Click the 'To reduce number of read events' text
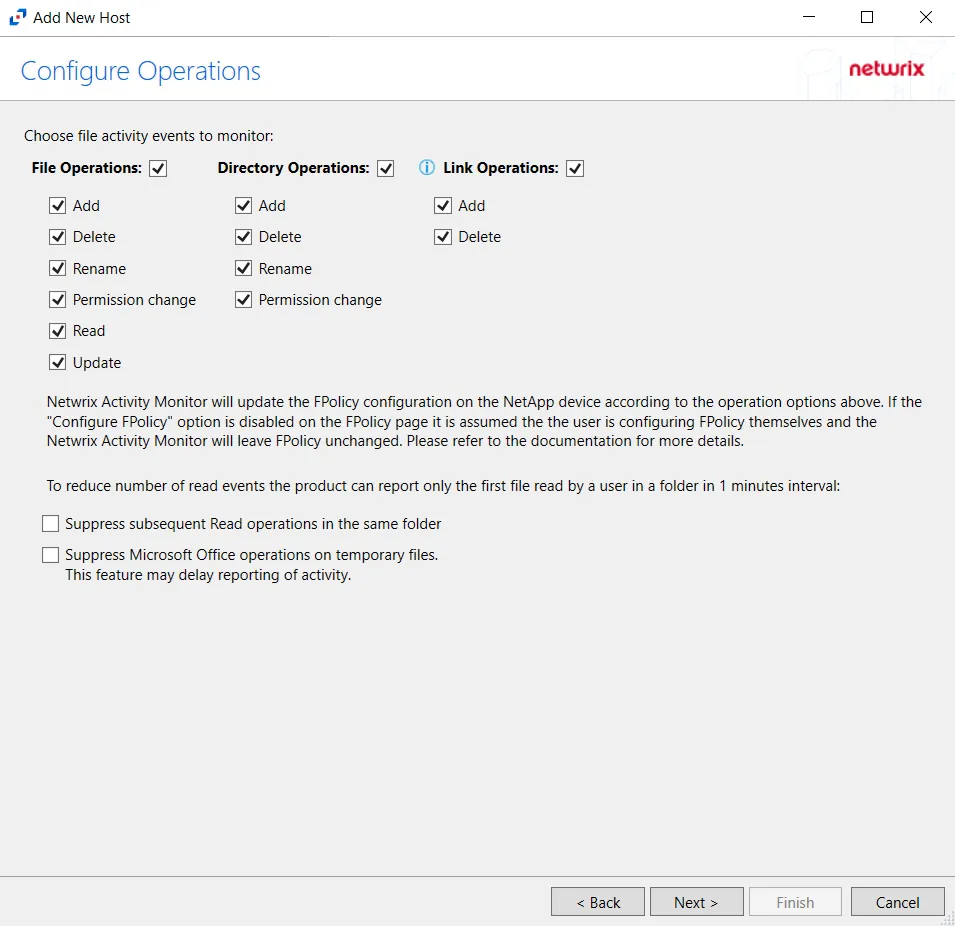This screenshot has height=926, width=955. [443, 486]
